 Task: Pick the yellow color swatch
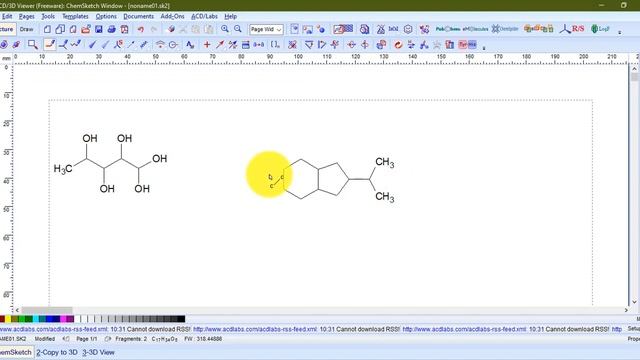8,319
